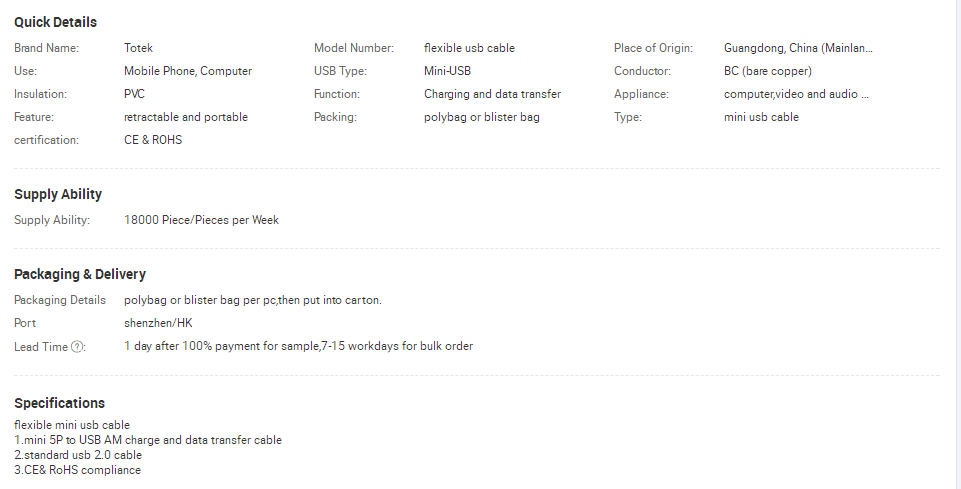961x489 pixels.
Task: Click the Totek brand name value
Action: click(139, 48)
